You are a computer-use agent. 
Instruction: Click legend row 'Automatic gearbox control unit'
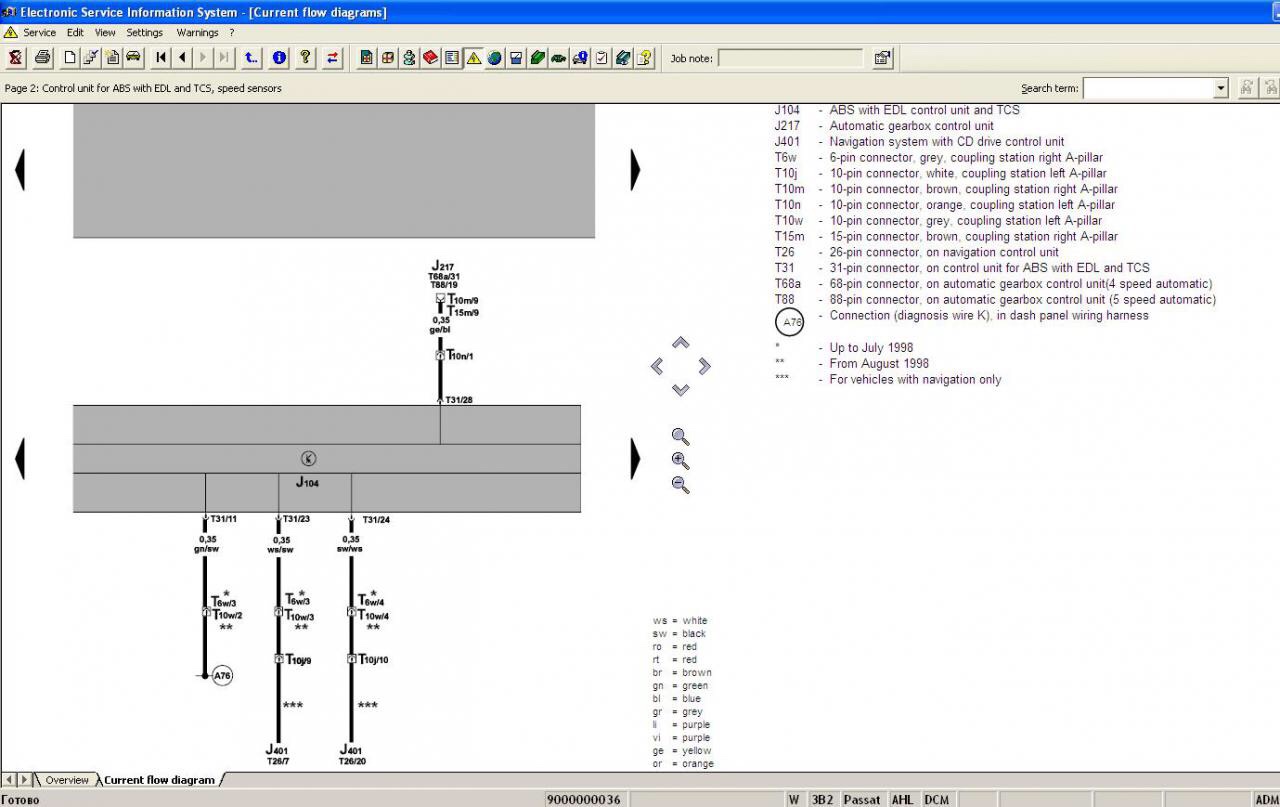(911, 126)
